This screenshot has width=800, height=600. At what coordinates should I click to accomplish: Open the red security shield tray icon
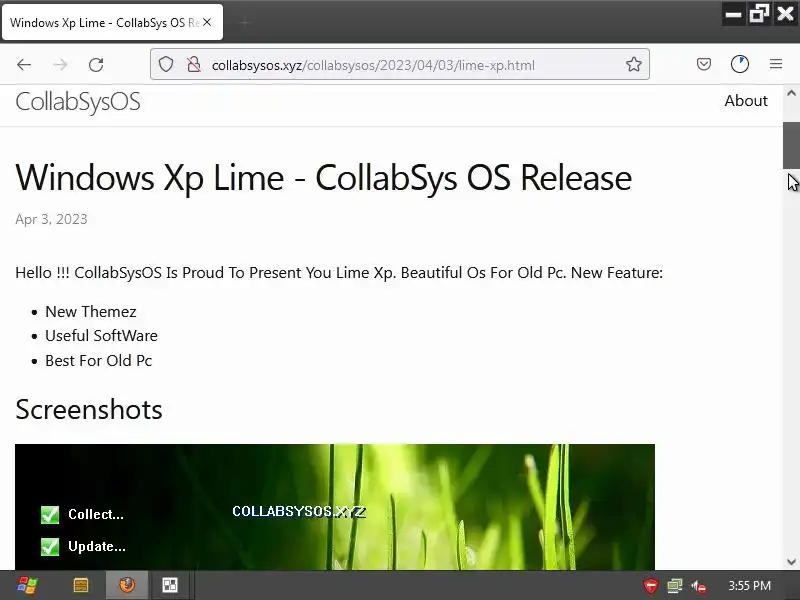tap(651, 586)
